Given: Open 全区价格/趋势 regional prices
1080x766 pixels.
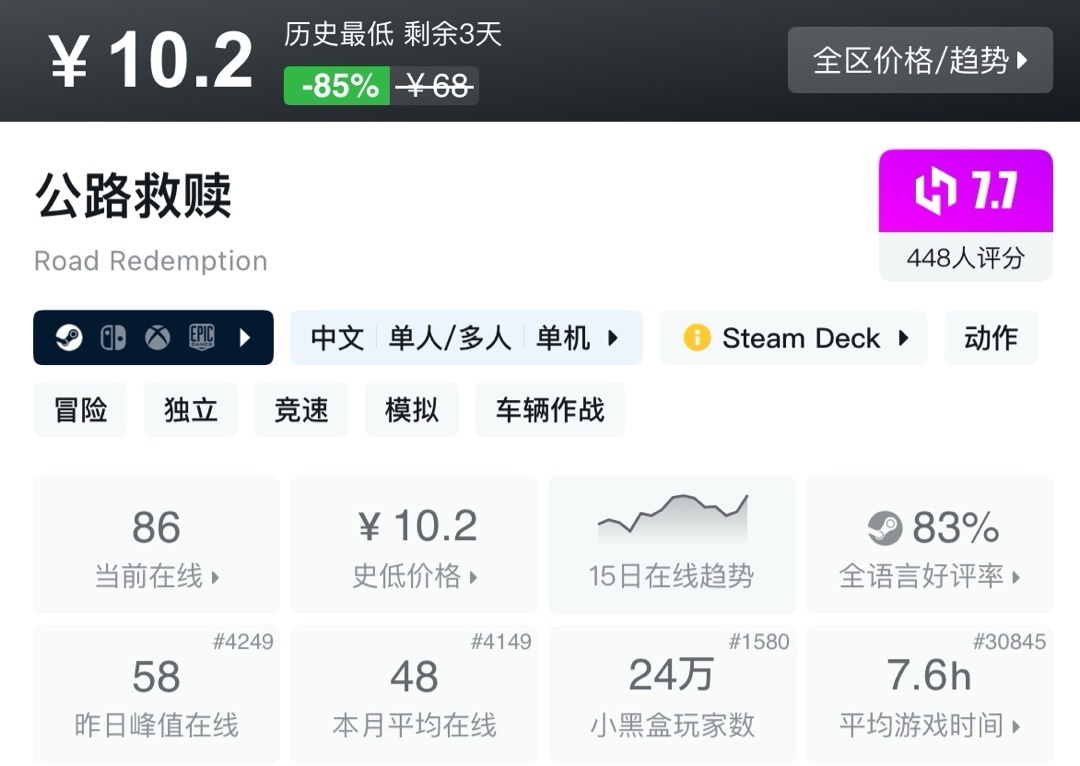Looking at the screenshot, I should pyautogui.click(x=920, y=60).
